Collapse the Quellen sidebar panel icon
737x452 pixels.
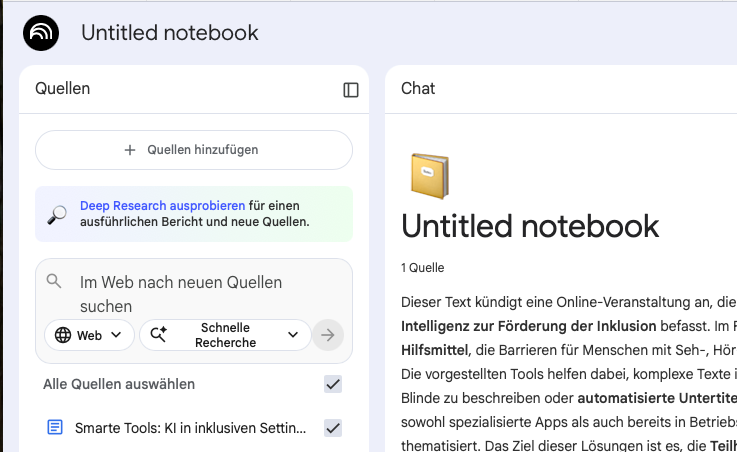[351, 90]
